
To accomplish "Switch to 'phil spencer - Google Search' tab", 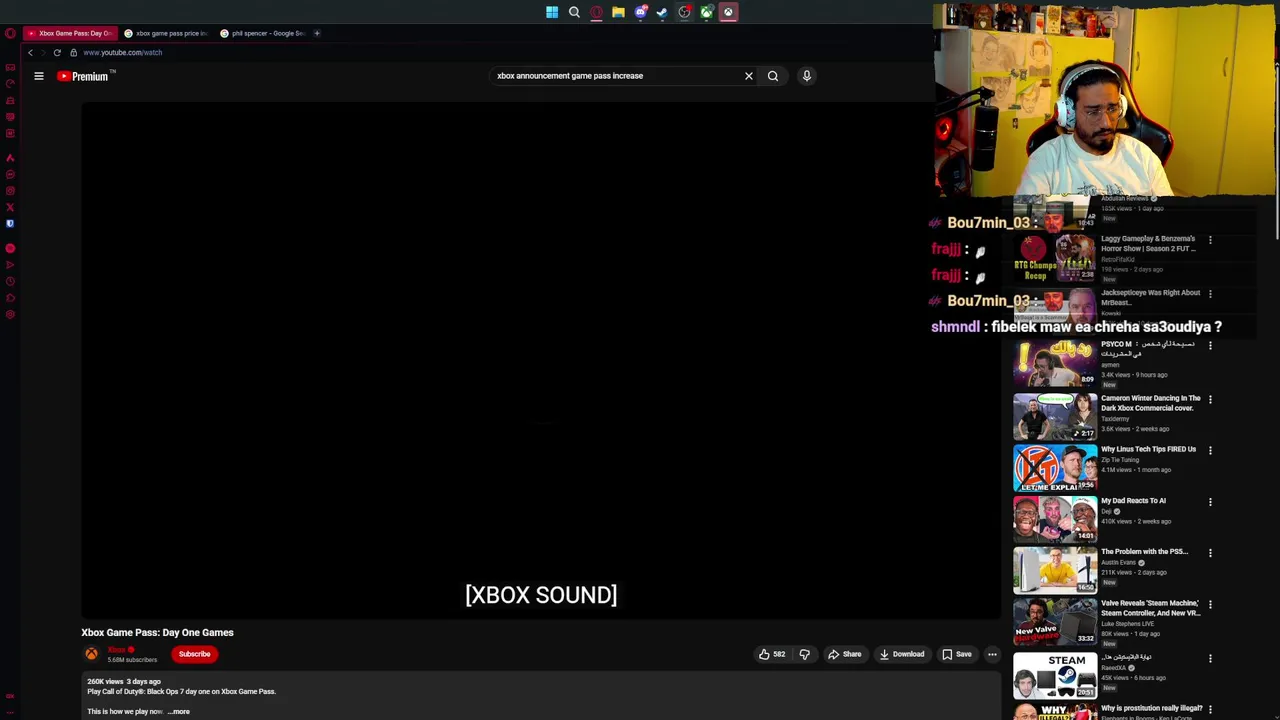I will (262, 33).
